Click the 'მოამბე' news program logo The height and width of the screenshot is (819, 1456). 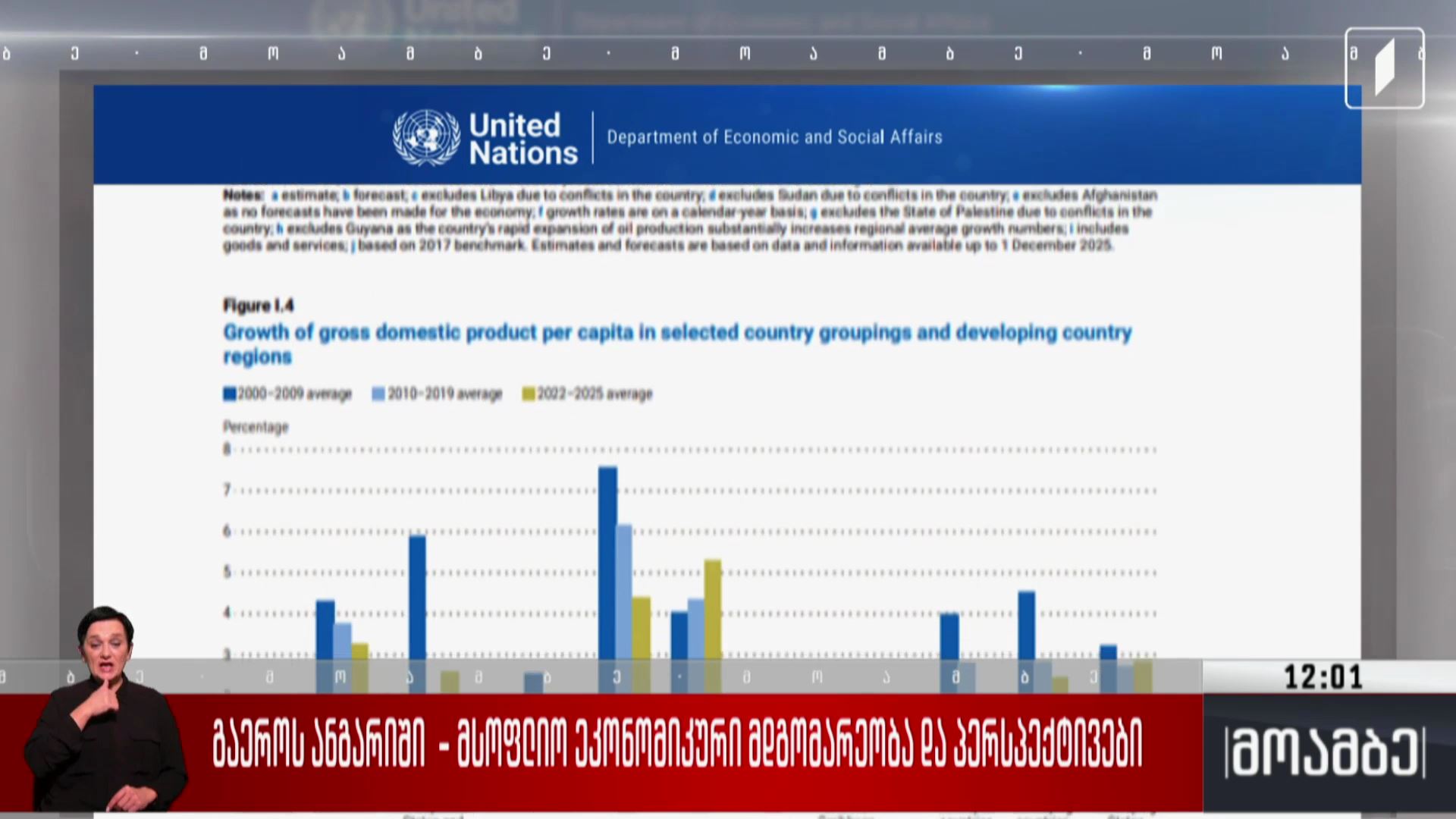(1325, 753)
